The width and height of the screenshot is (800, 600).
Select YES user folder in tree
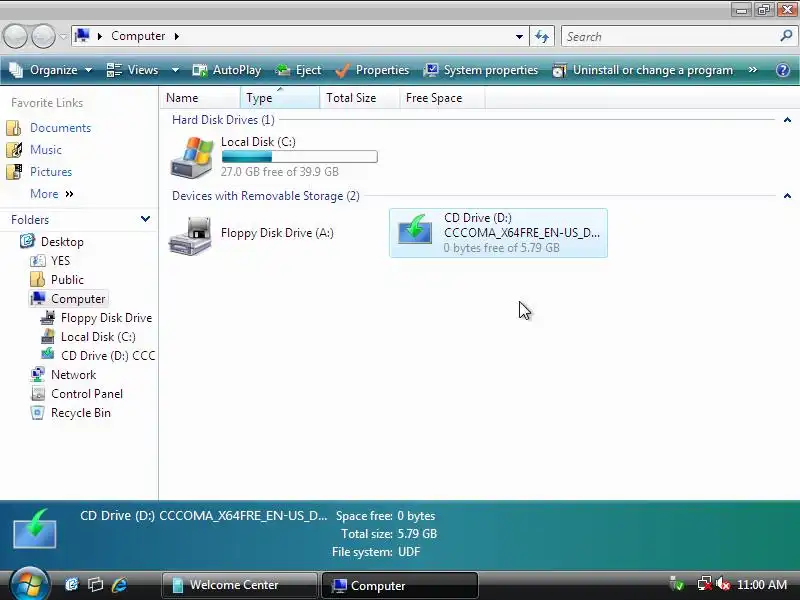coord(60,261)
